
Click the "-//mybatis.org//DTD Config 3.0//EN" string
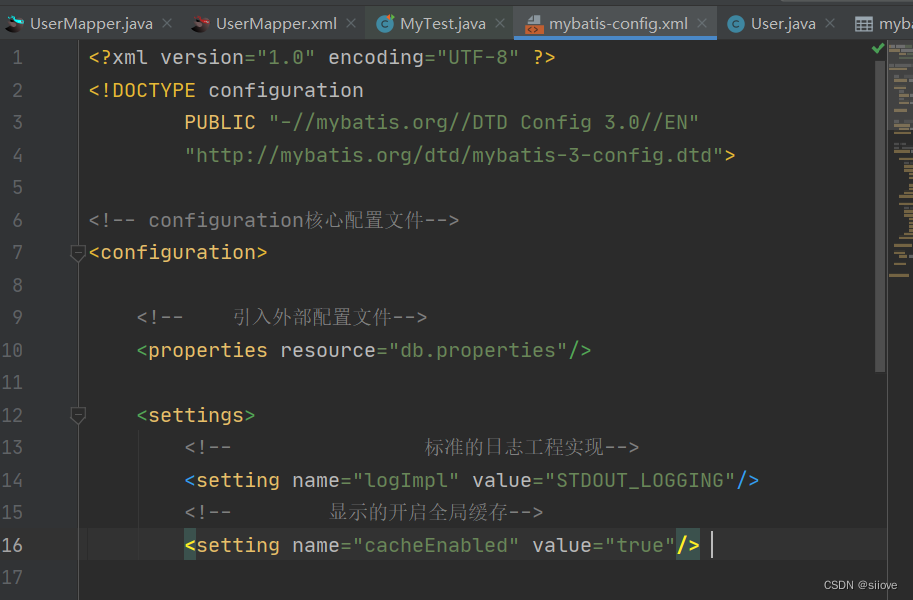pos(483,122)
